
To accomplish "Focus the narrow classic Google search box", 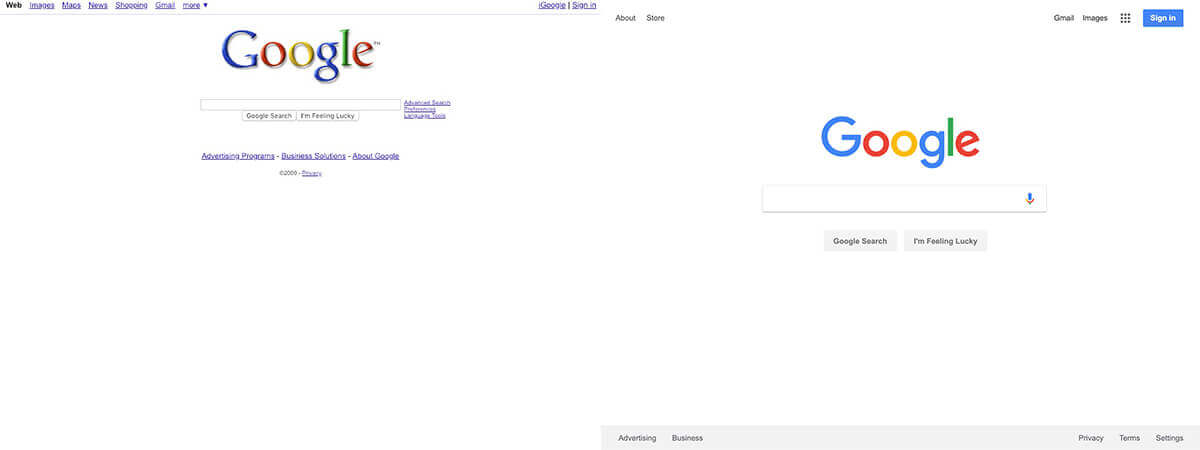I will point(300,104).
